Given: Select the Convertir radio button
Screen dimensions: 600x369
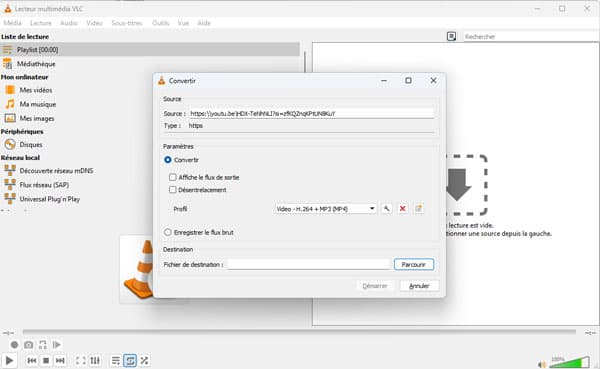Looking at the screenshot, I should coord(168,160).
